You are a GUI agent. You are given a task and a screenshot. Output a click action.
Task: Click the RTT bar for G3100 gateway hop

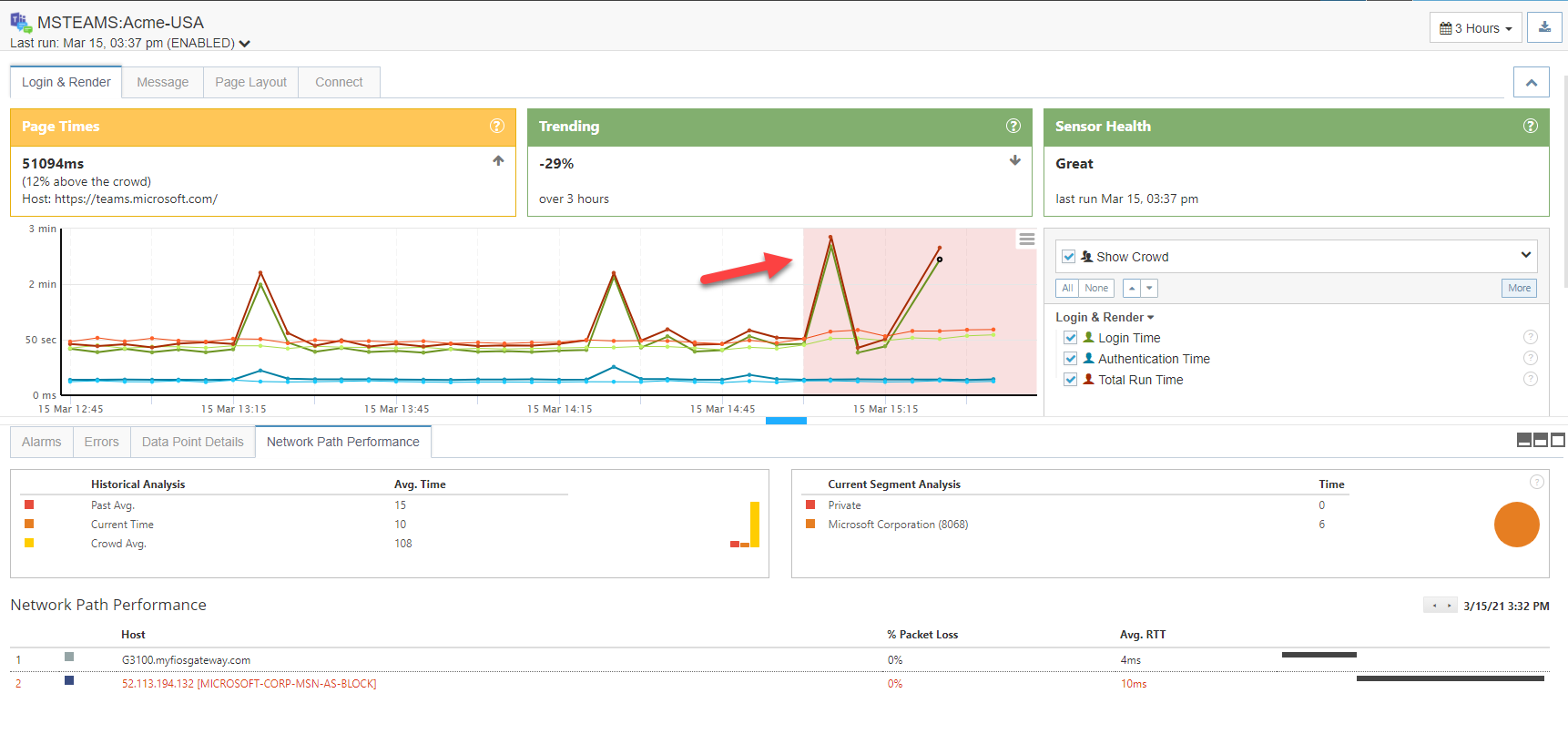pos(1319,655)
